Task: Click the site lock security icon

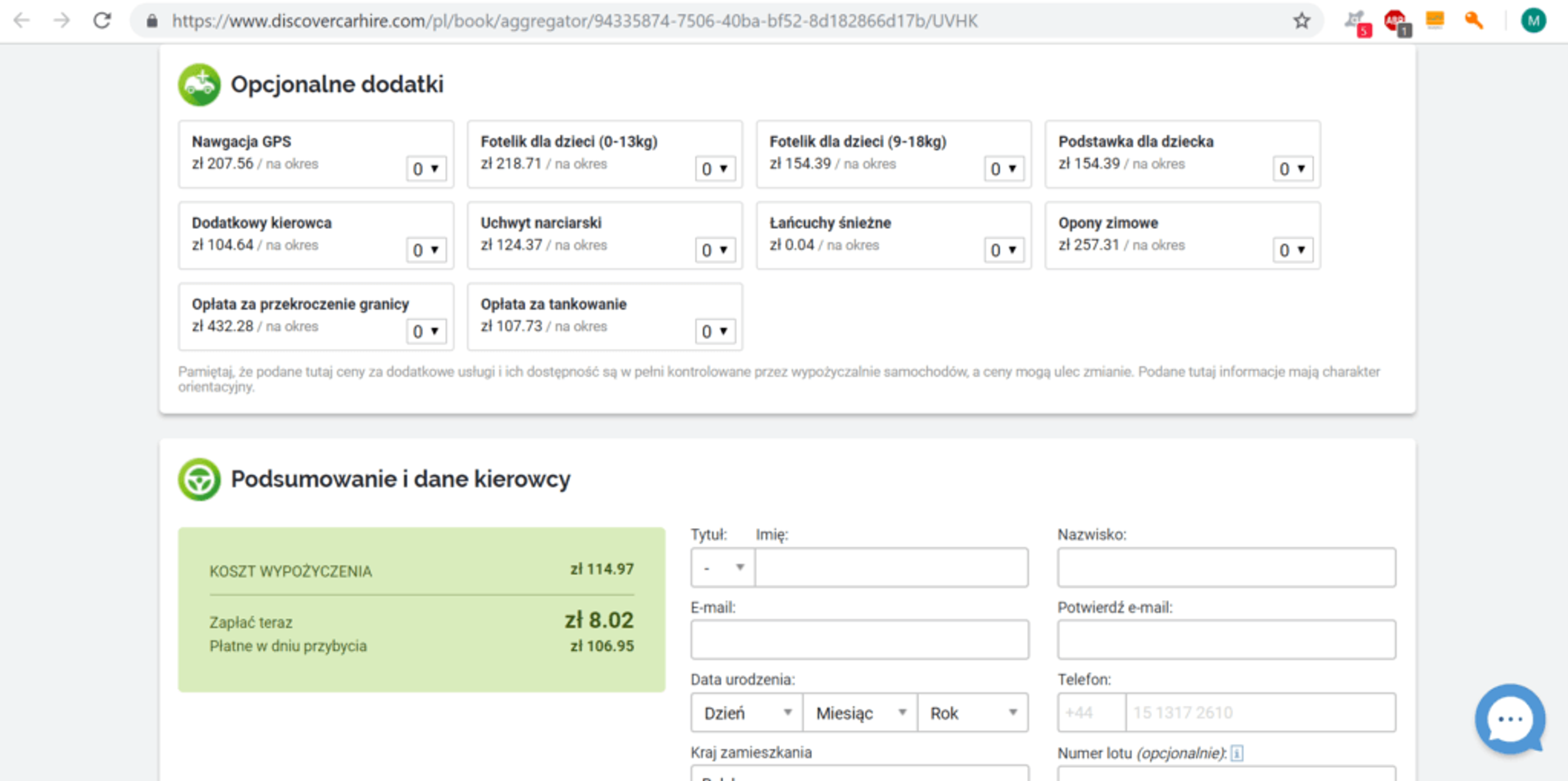Action: 152,21
